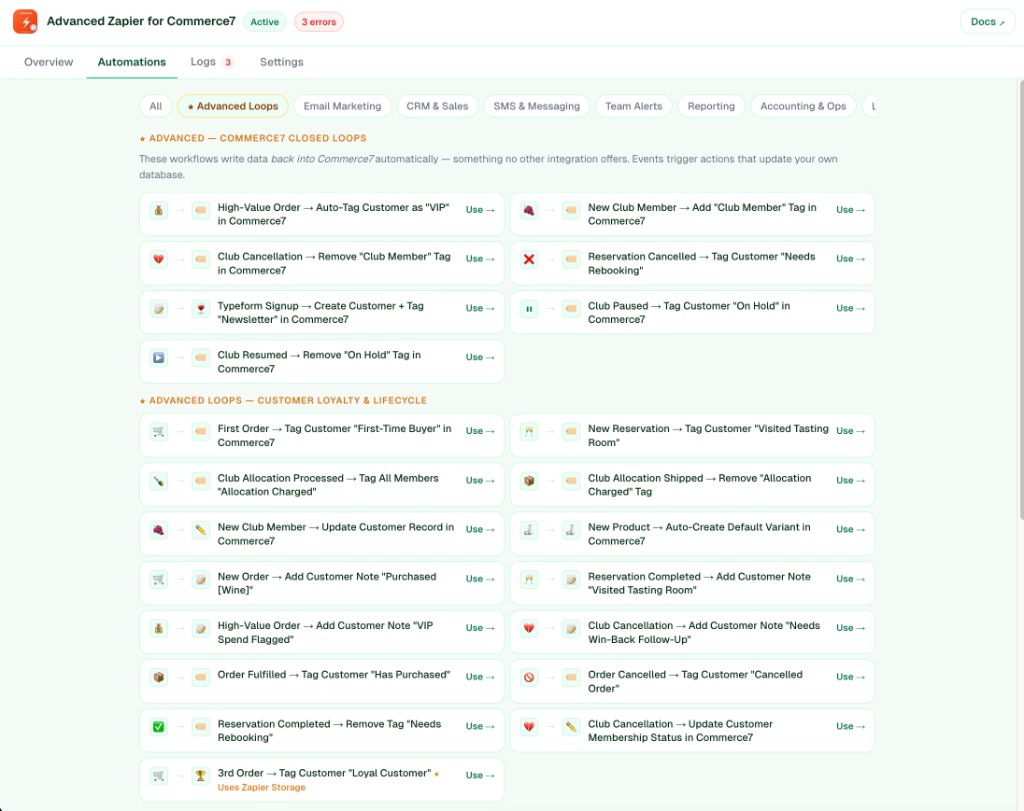This screenshot has height=811, width=1024.
Task: Filter by Reporting category
Action: (711, 106)
